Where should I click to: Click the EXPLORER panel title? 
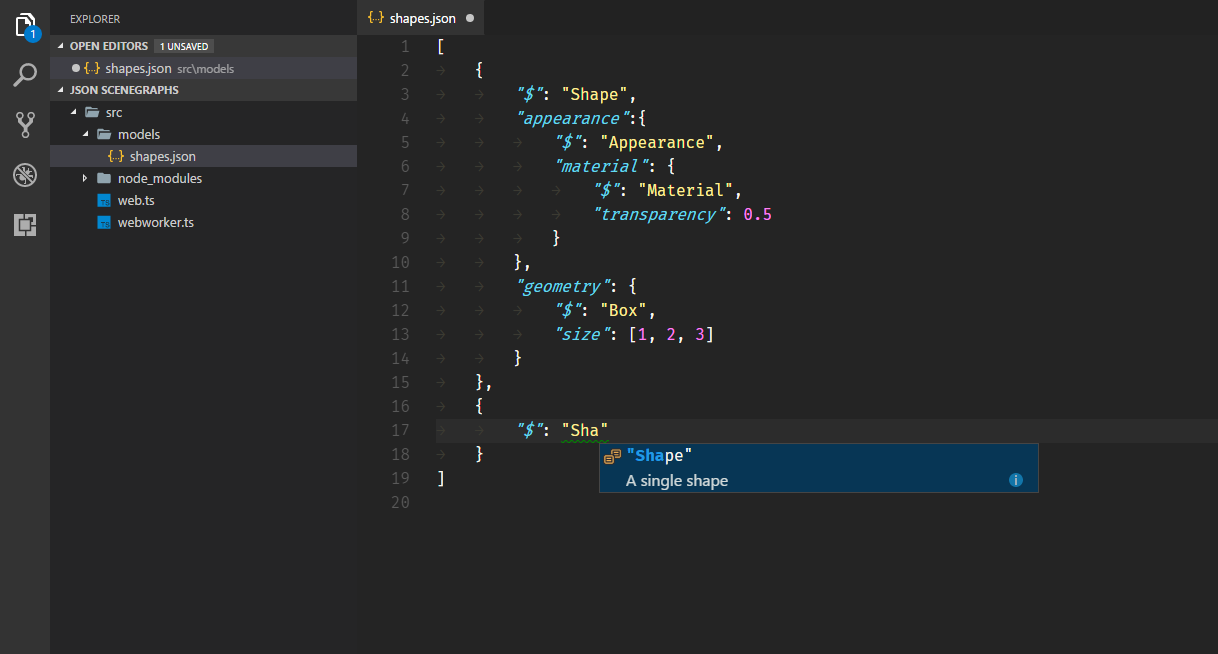pyautogui.click(x=95, y=18)
